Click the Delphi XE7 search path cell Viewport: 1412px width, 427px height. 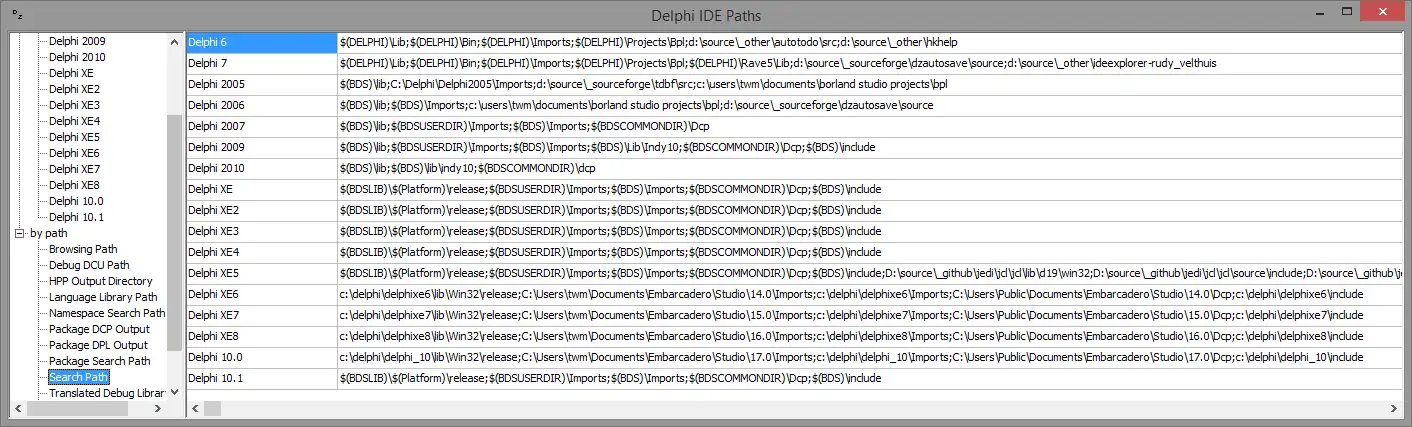point(870,316)
